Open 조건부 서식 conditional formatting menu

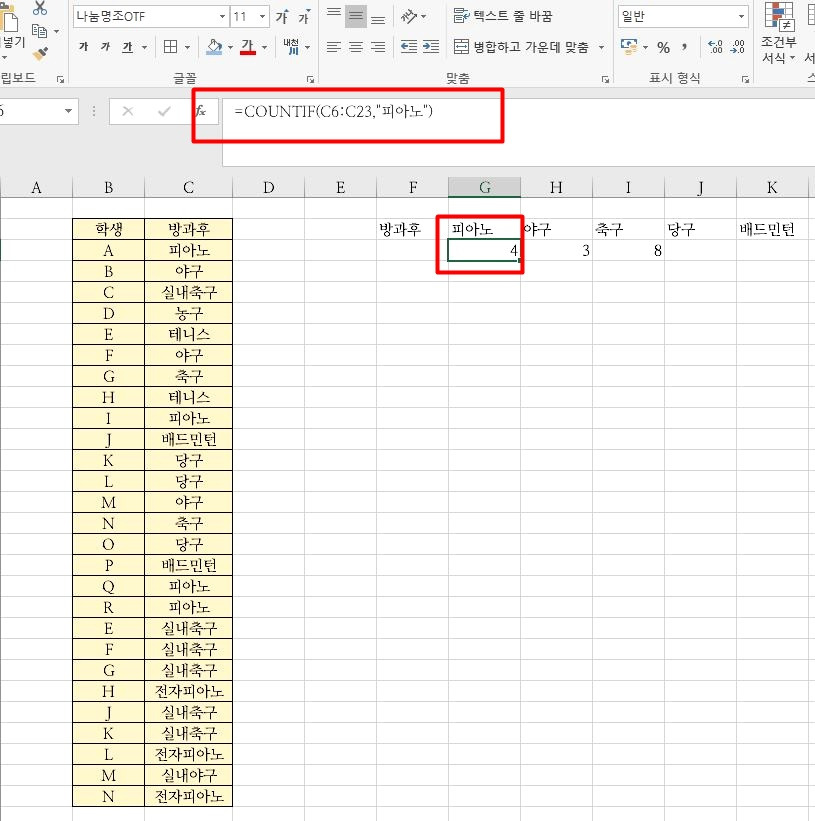[x=778, y=32]
